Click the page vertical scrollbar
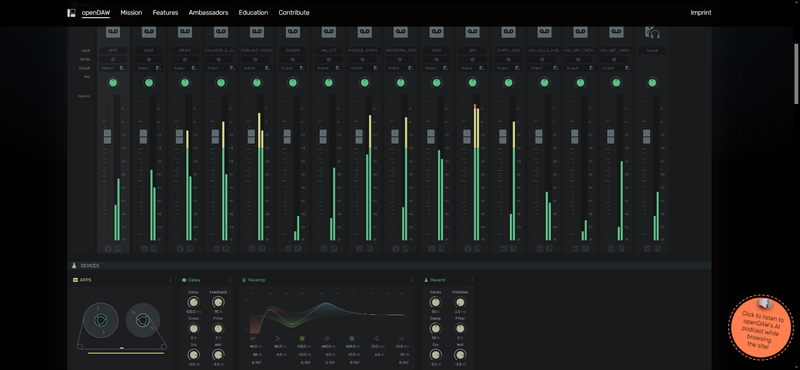This screenshot has width=800, height=370. coord(796,74)
